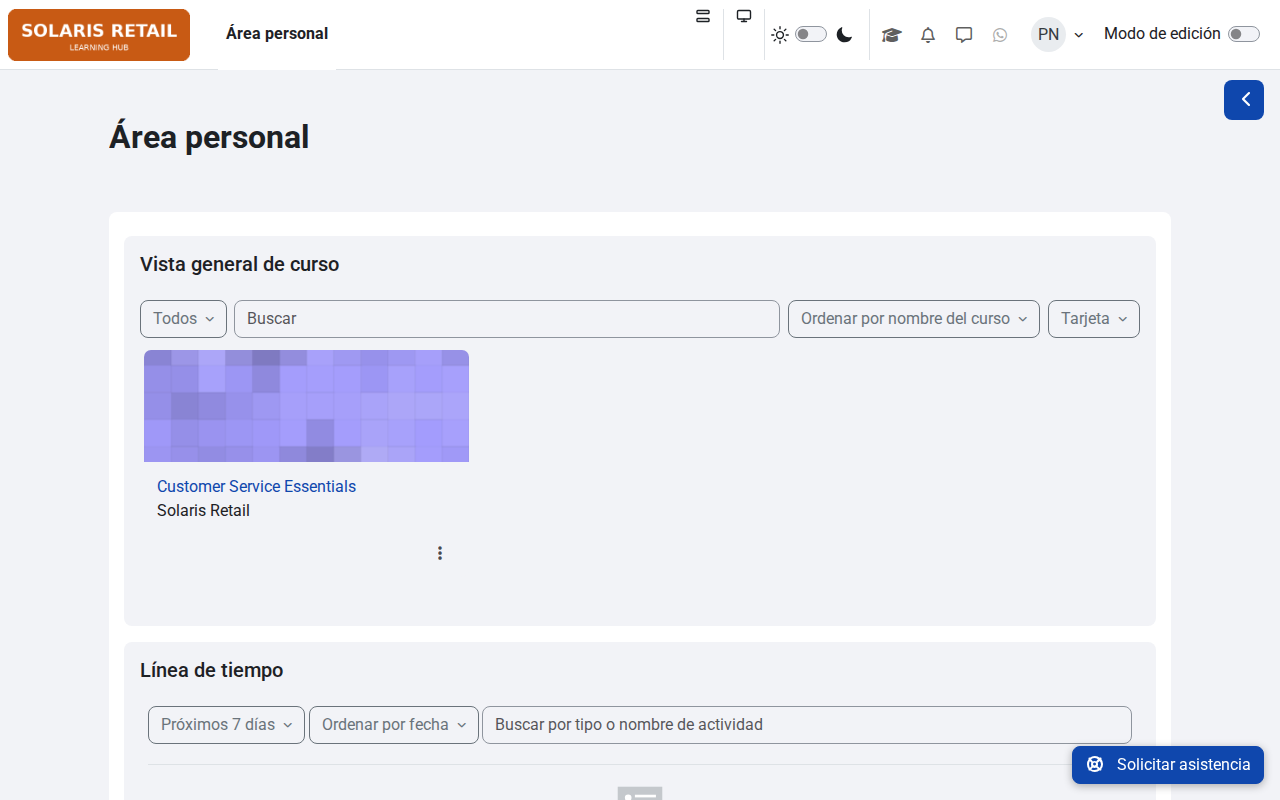Open the Customer Service Essentials course link
Image resolution: width=1280 pixels, height=800 pixels.
pyautogui.click(x=256, y=487)
